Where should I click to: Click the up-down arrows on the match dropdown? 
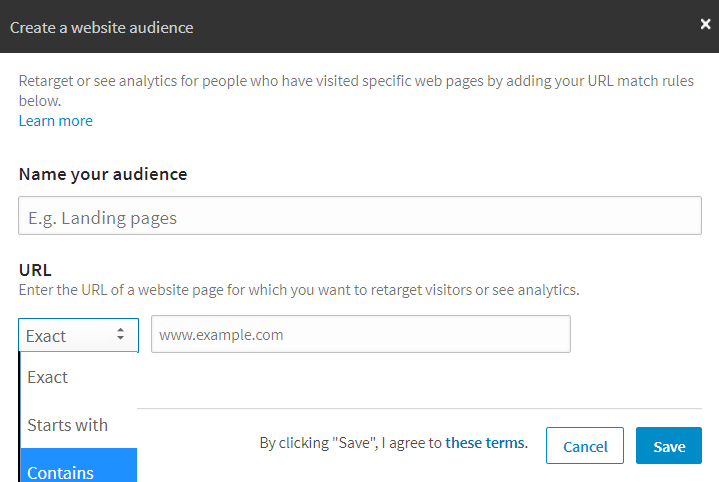[121, 336]
